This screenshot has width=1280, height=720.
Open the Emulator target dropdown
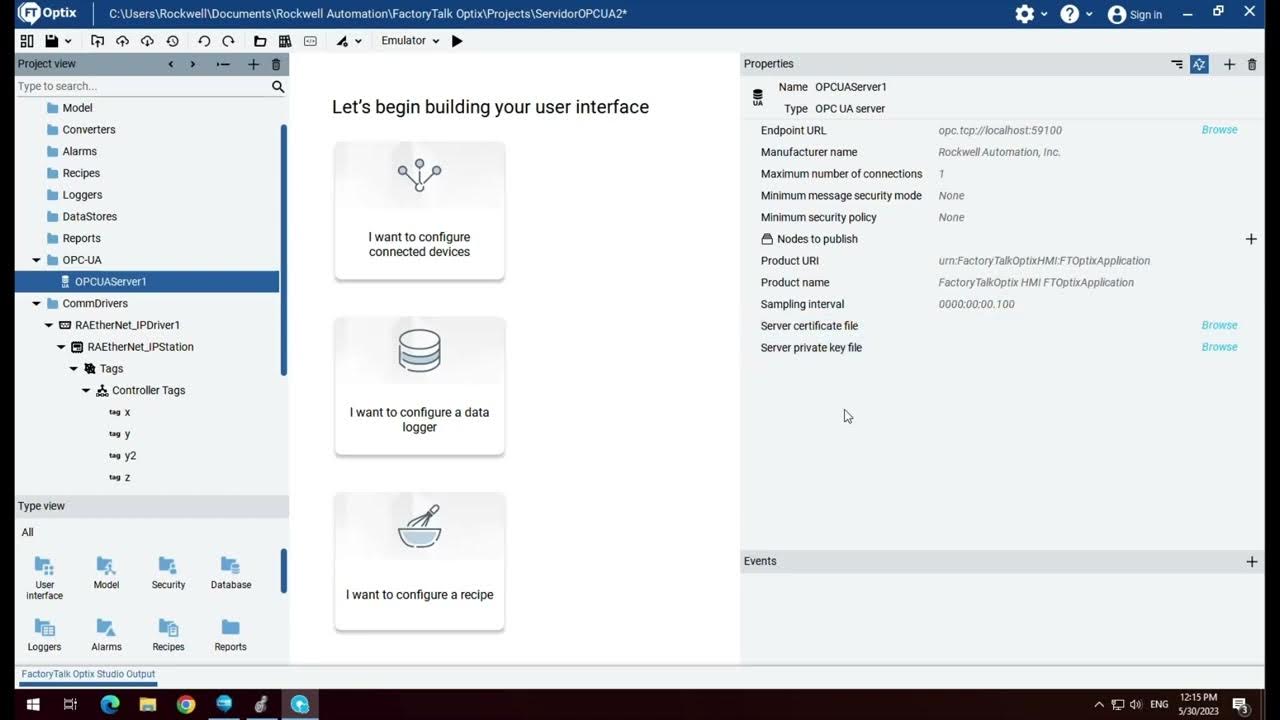tap(411, 41)
